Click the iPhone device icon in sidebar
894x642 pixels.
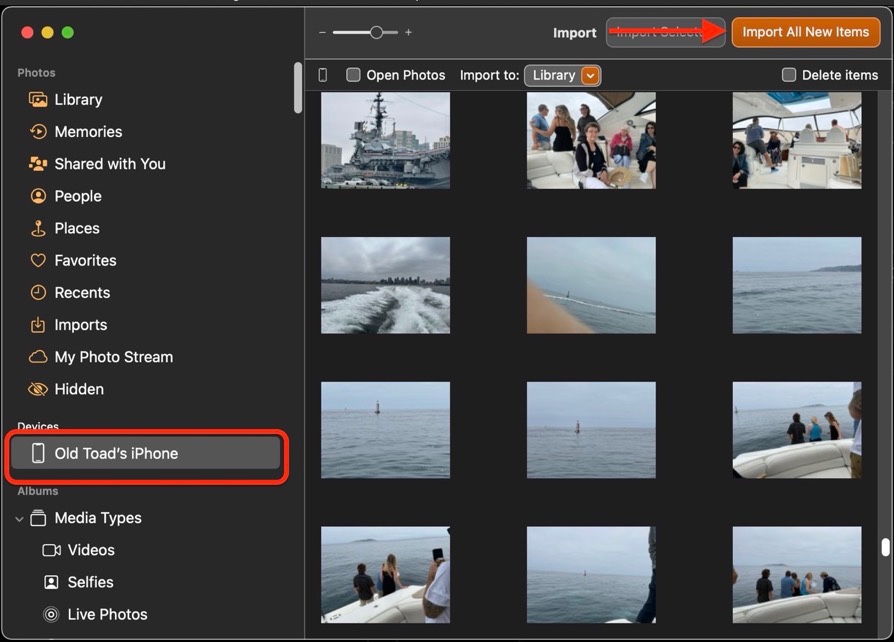38,453
